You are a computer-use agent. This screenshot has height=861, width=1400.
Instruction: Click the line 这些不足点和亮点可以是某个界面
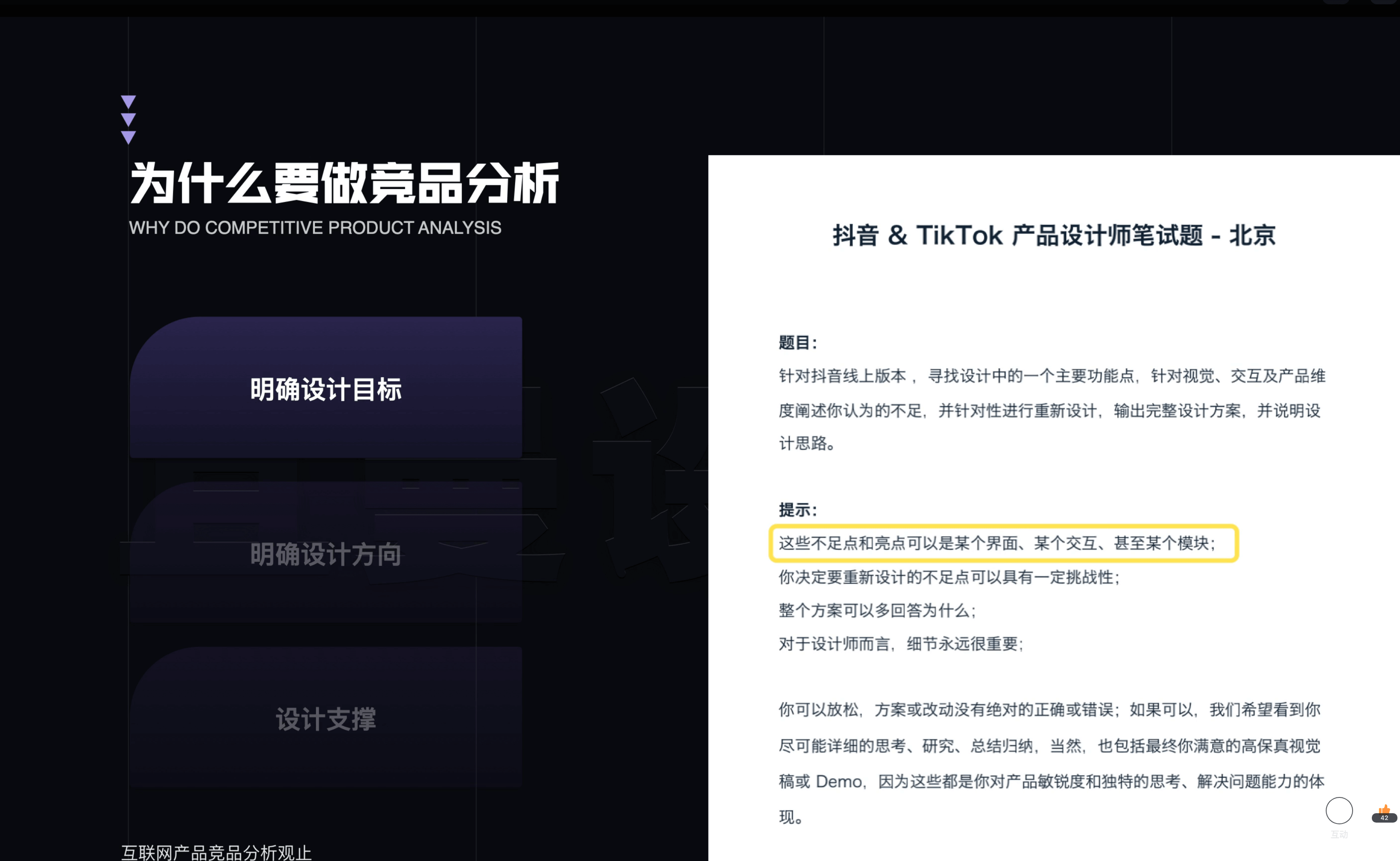coord(997,543)
